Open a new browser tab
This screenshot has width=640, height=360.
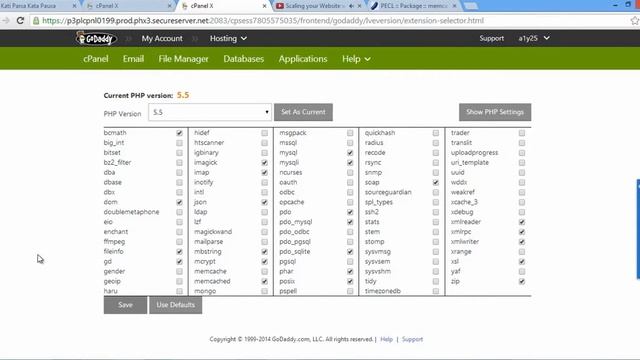tap(471, 6)
